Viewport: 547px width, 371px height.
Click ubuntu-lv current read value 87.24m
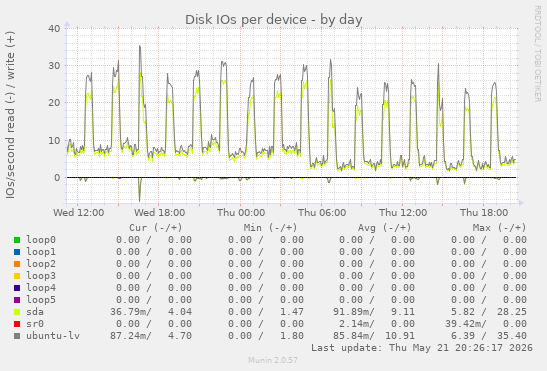coord(130,336)
